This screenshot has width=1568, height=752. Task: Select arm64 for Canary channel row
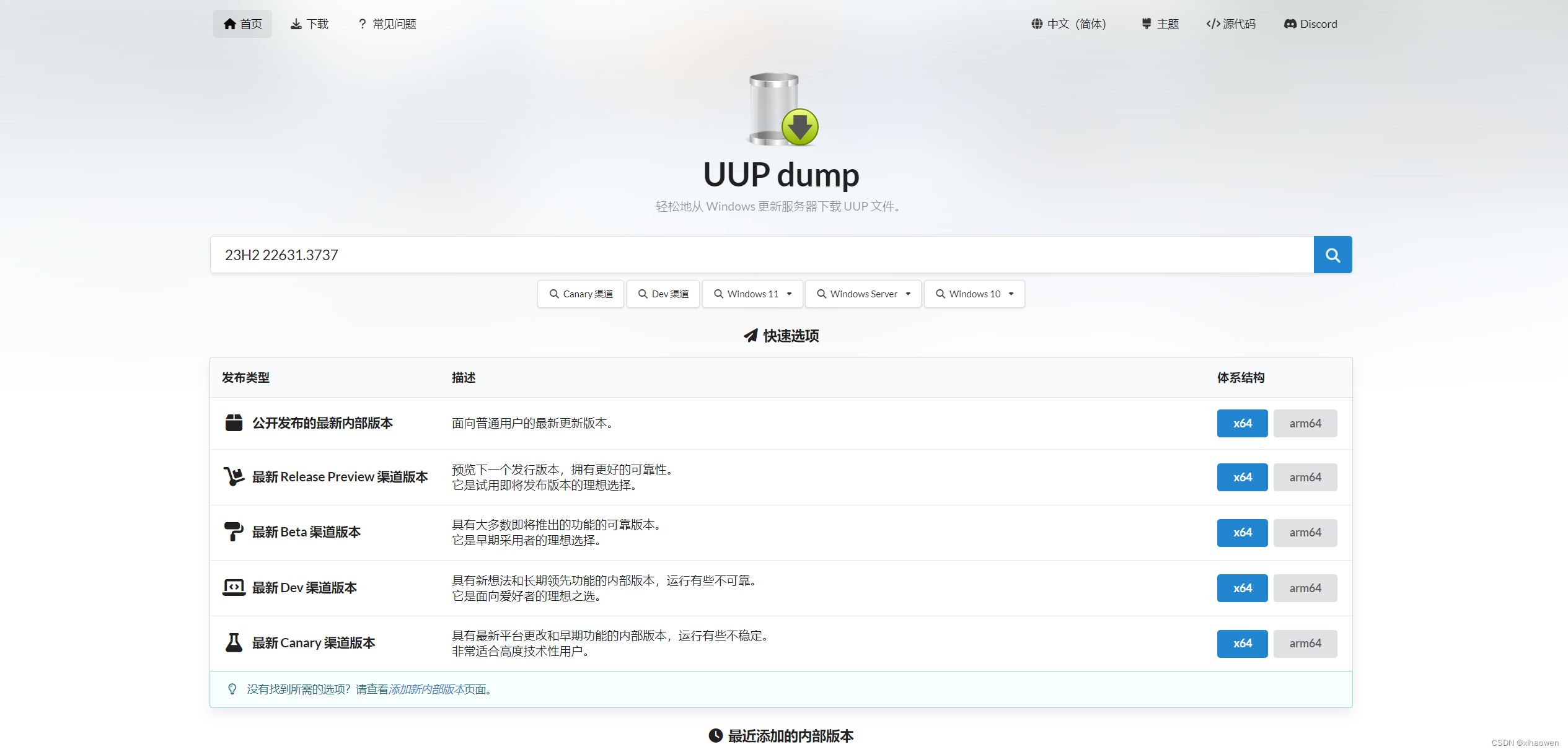[x=1305, y=643]
